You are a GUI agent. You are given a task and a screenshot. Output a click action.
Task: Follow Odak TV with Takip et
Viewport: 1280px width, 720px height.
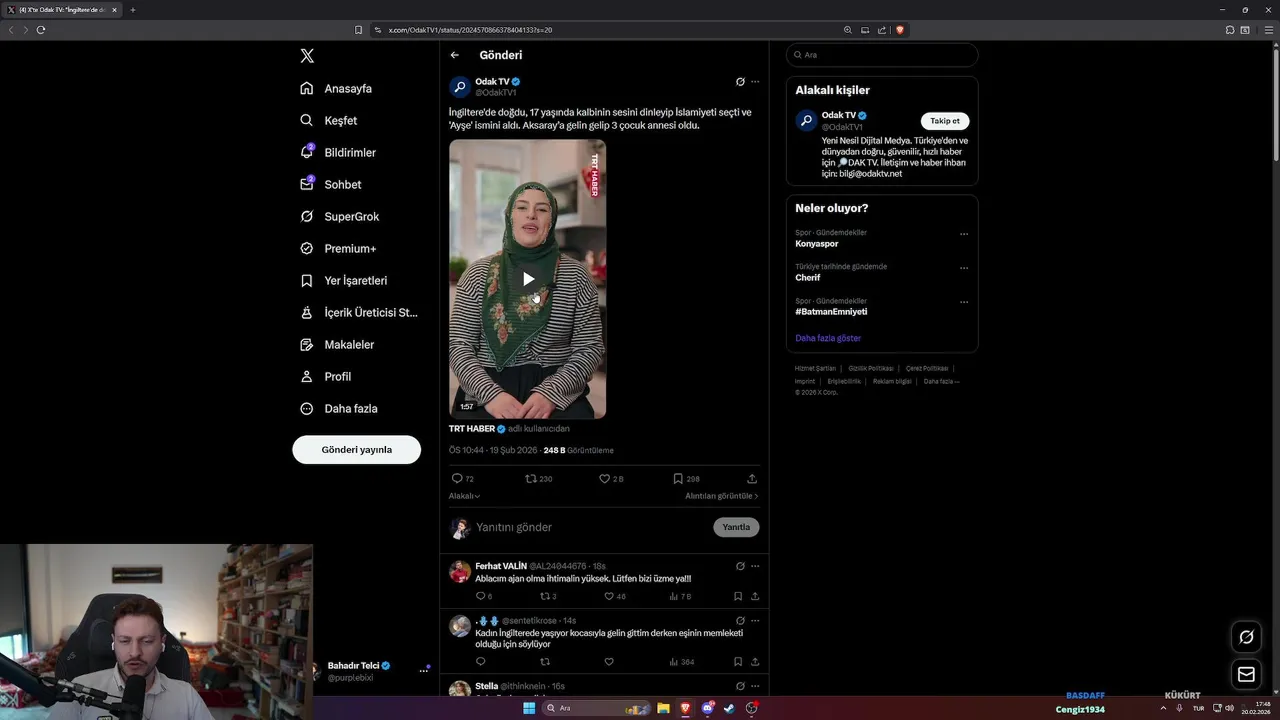[x=944, y=121]
